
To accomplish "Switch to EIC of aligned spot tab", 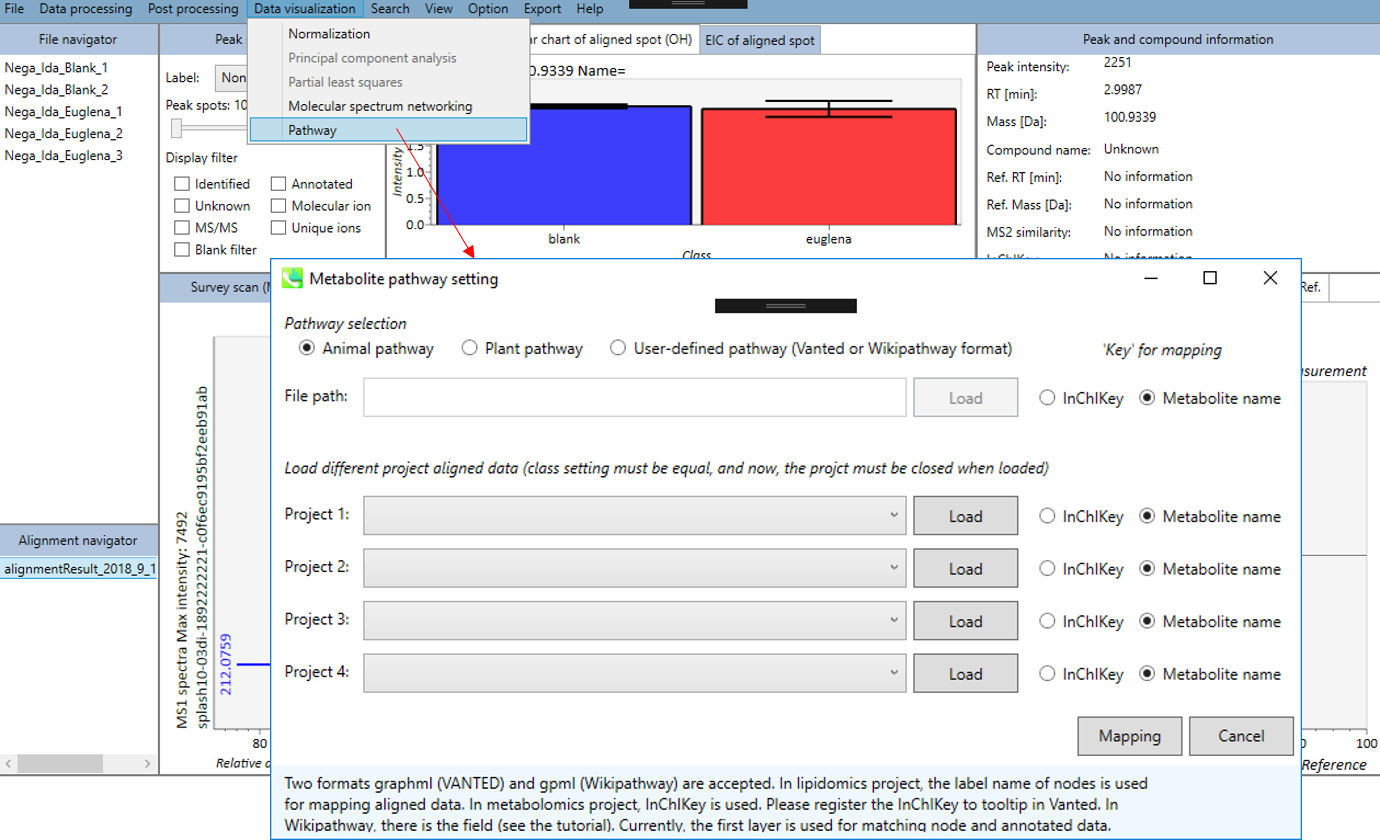I will pyautogui.click(x=759, y=40).
